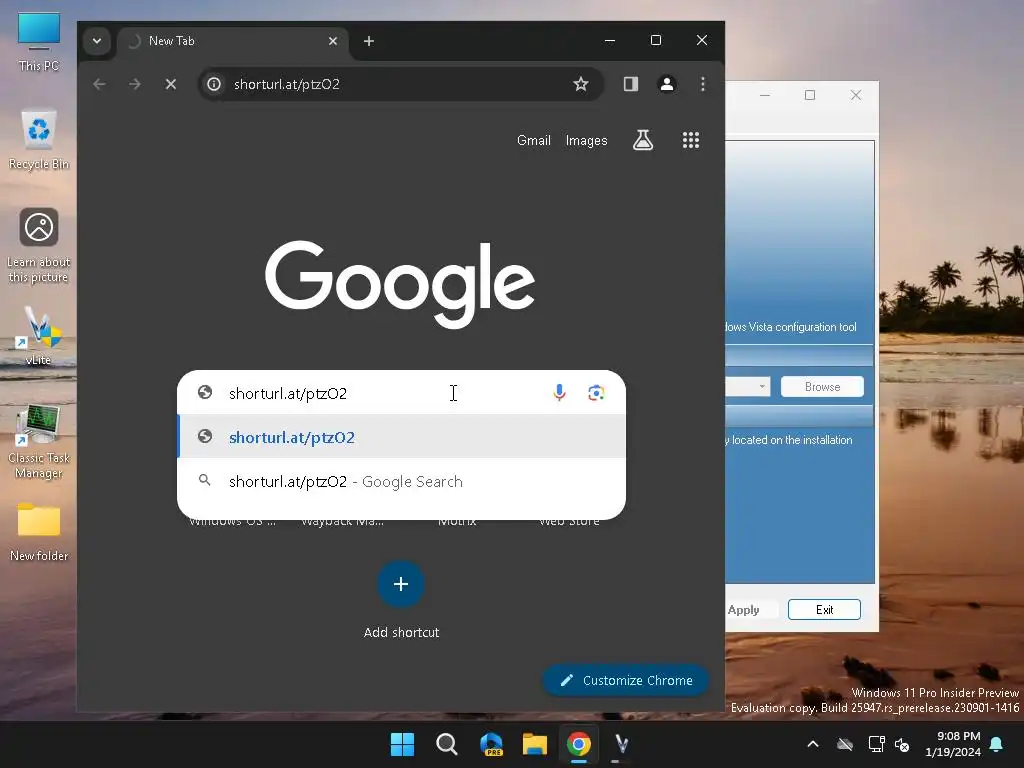This screenshot has width=1024, height=768.
Task: Click the Chrome taskbar icon
Action: click(579, 744)
